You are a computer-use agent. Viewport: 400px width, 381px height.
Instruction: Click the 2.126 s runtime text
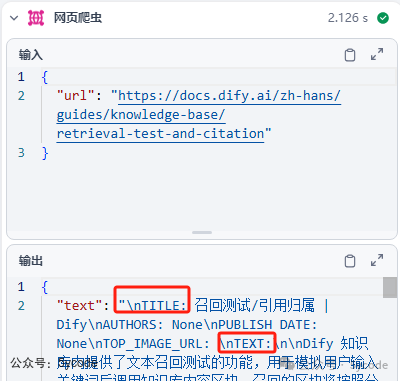pyautogui.click(x=348, y=18)
